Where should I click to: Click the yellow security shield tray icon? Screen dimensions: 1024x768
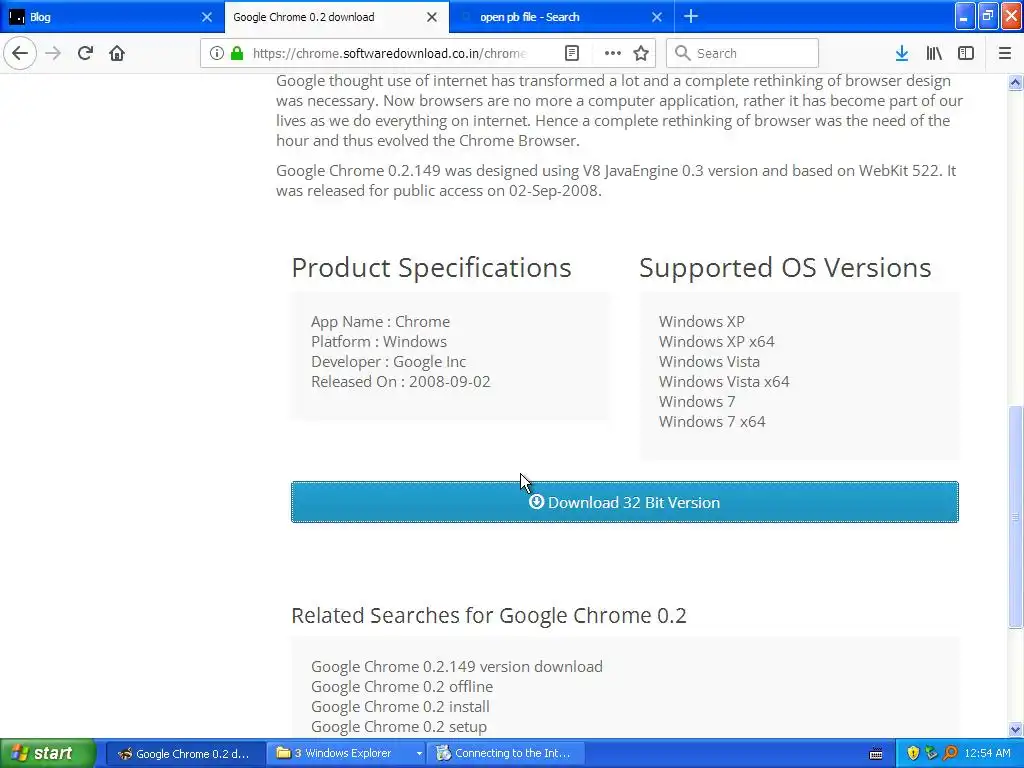(x=913, y=753)
